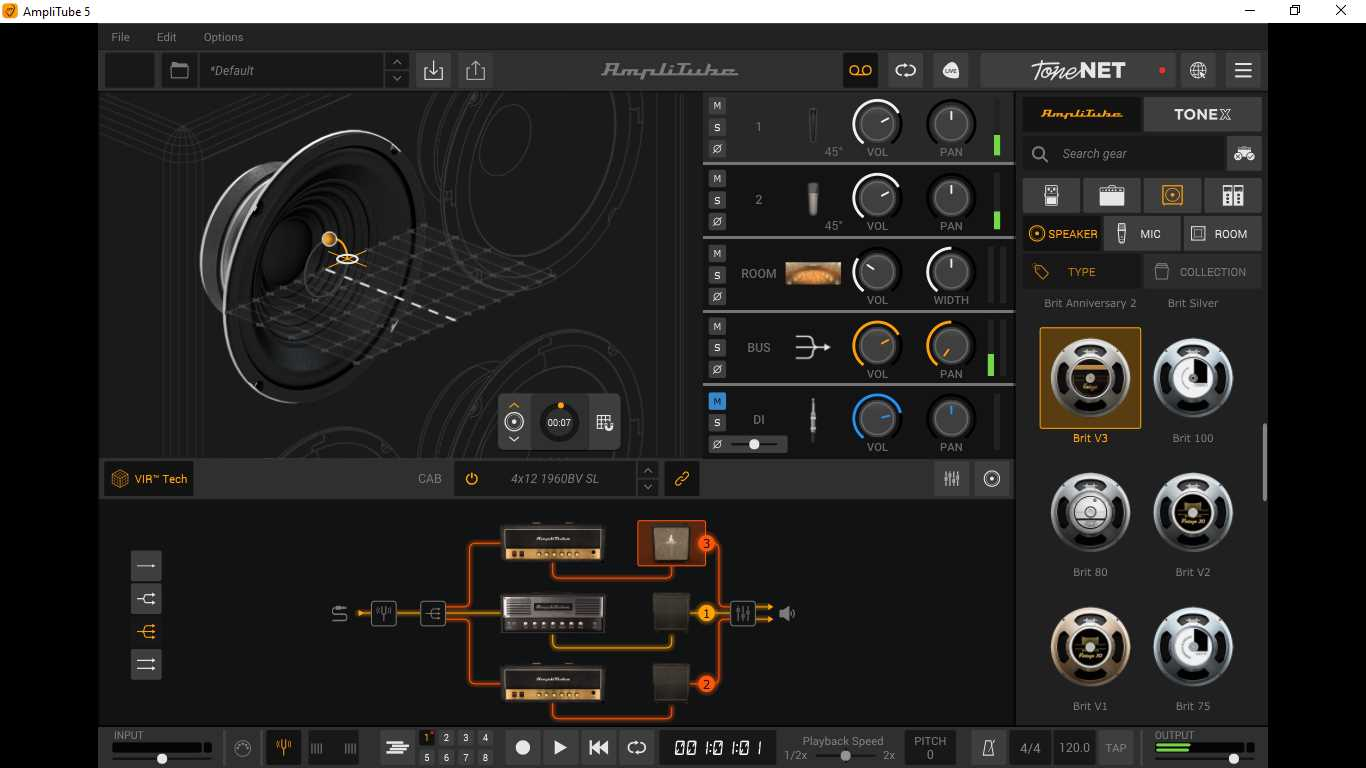Click the TAP tempo button
Image resolution: width=1366 pixels, height=768 pixels.
click(1116, 748)
